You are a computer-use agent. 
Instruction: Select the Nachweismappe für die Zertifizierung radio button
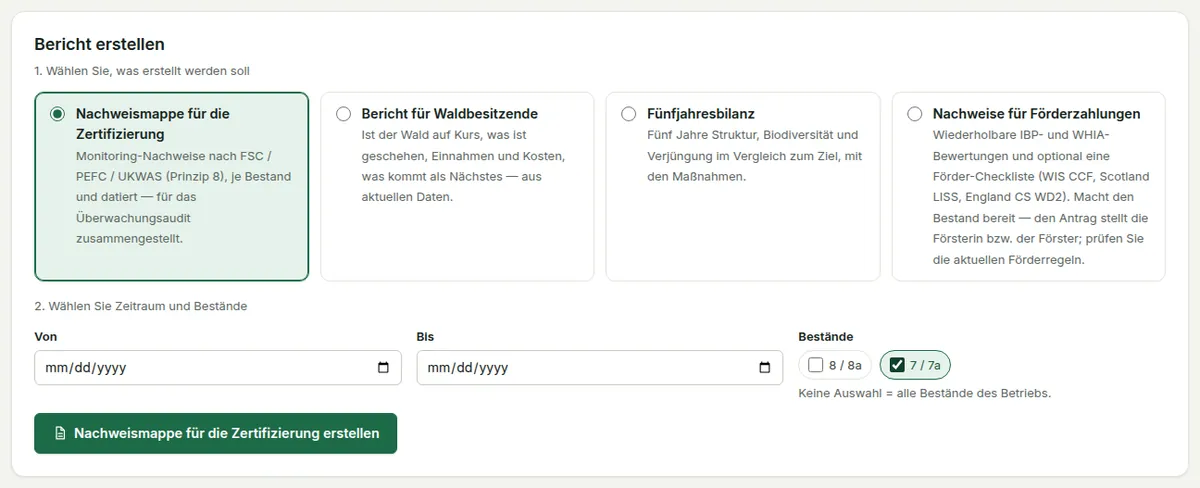pos(58,114)
